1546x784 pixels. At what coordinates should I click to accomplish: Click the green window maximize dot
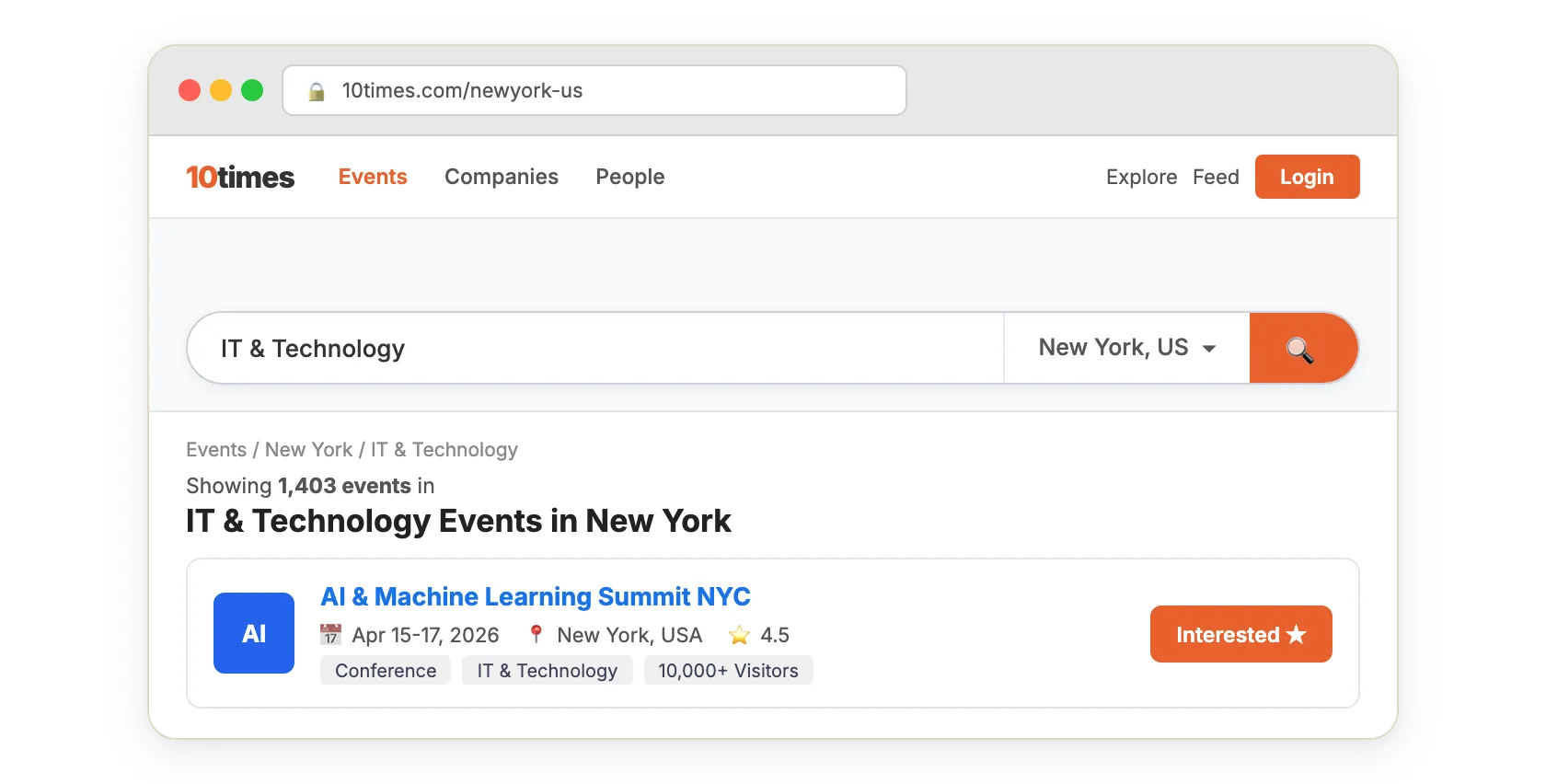[x=252, y=90]
